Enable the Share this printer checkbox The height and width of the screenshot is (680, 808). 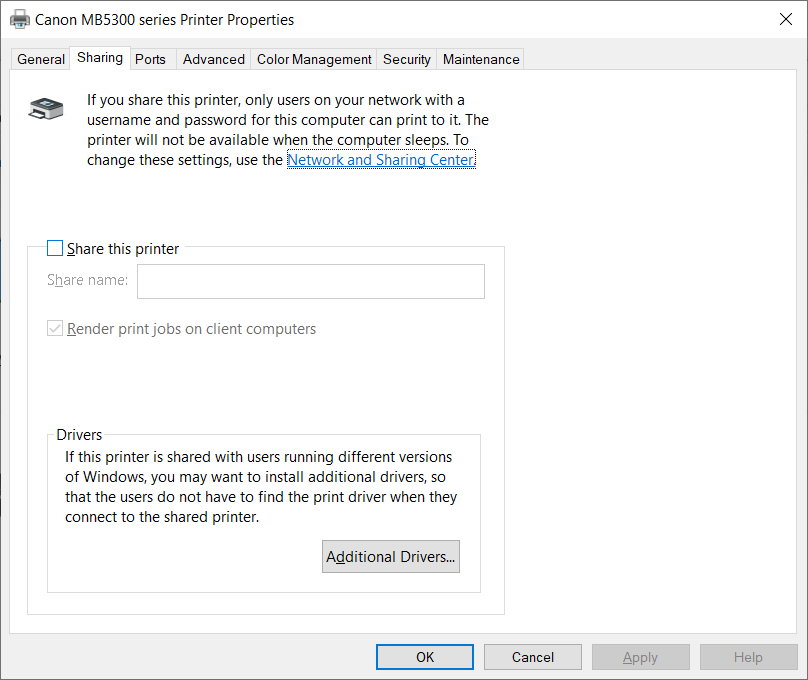(x=55, y=248)
